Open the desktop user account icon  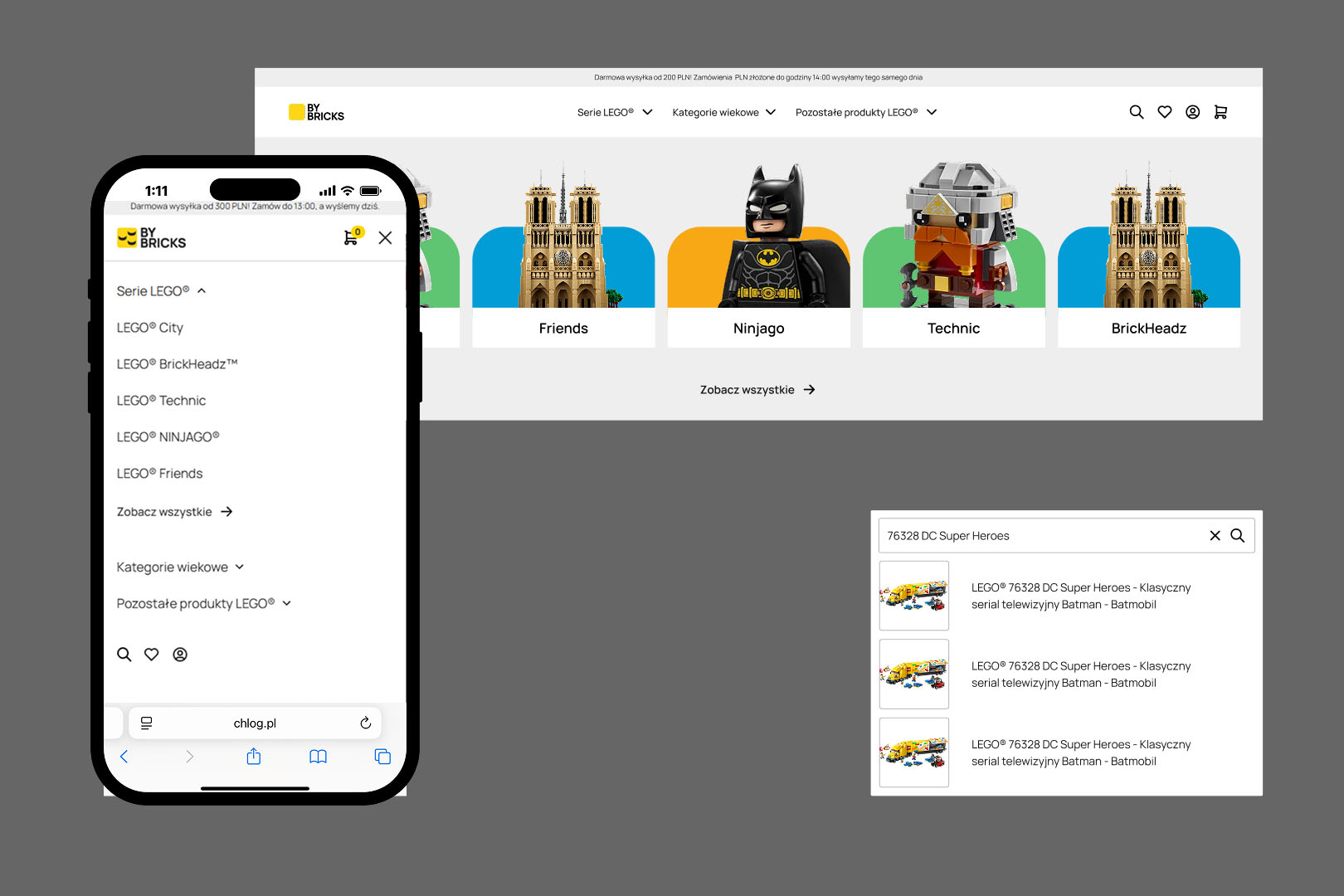pos(1192,112)
